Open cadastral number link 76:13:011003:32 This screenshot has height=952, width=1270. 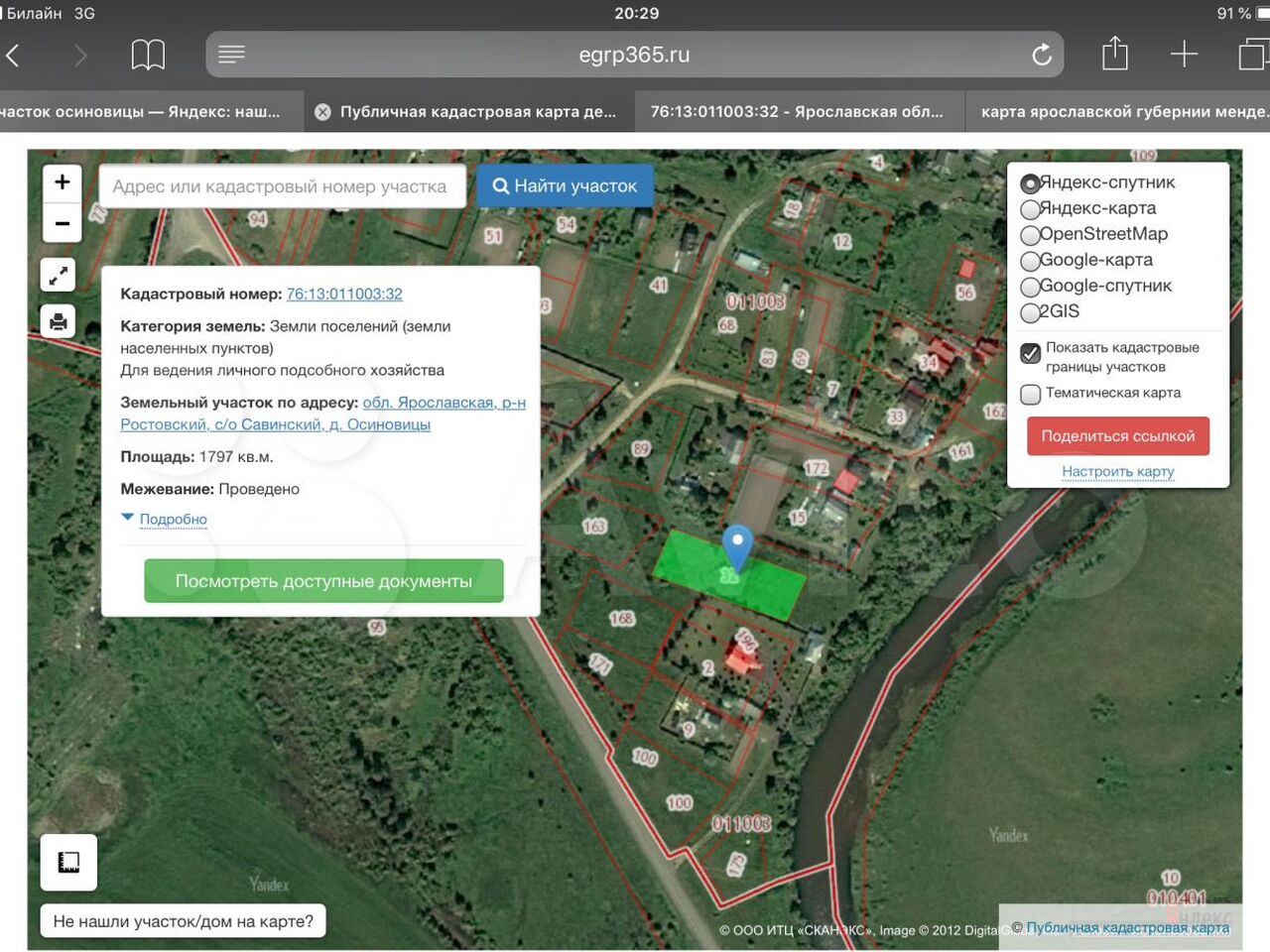[344, 294]
